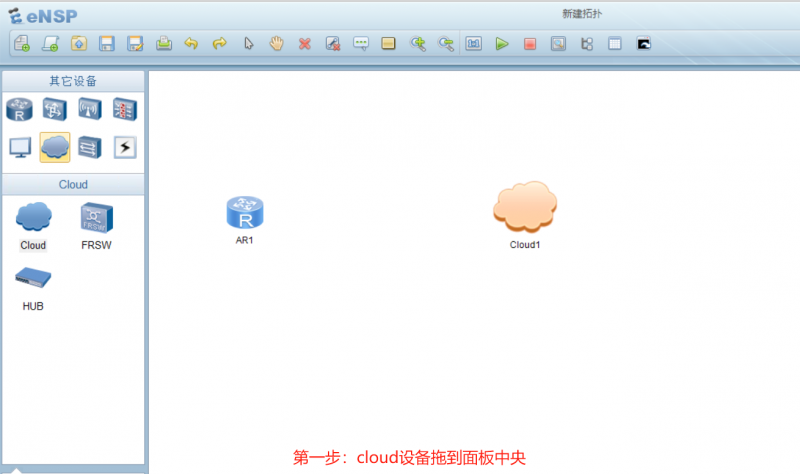Select the Firewall device category
800x474 pixels.
click(124, 109)
